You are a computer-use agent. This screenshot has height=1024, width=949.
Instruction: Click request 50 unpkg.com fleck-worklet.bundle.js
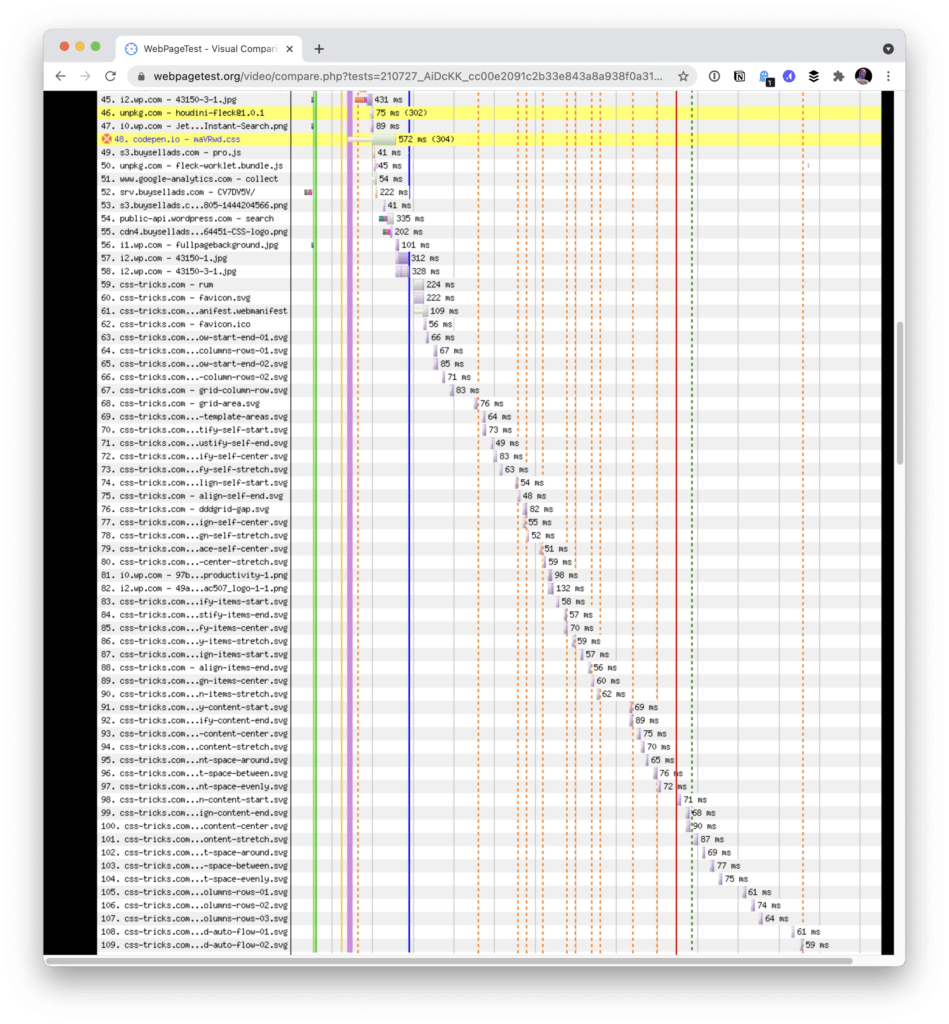(x=192, y=166)
